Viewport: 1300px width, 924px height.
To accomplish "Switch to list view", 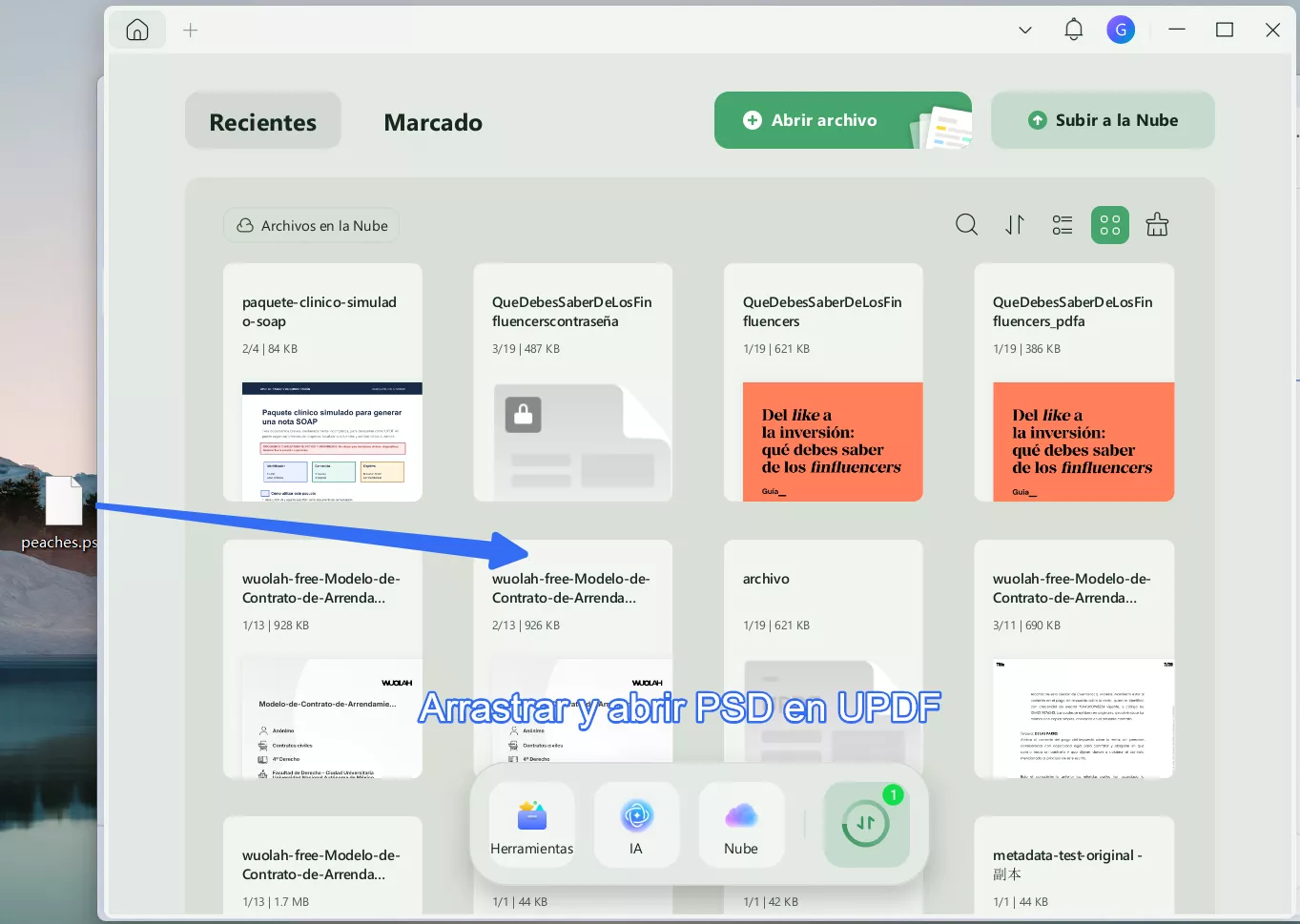I will tap(1063, 225).
